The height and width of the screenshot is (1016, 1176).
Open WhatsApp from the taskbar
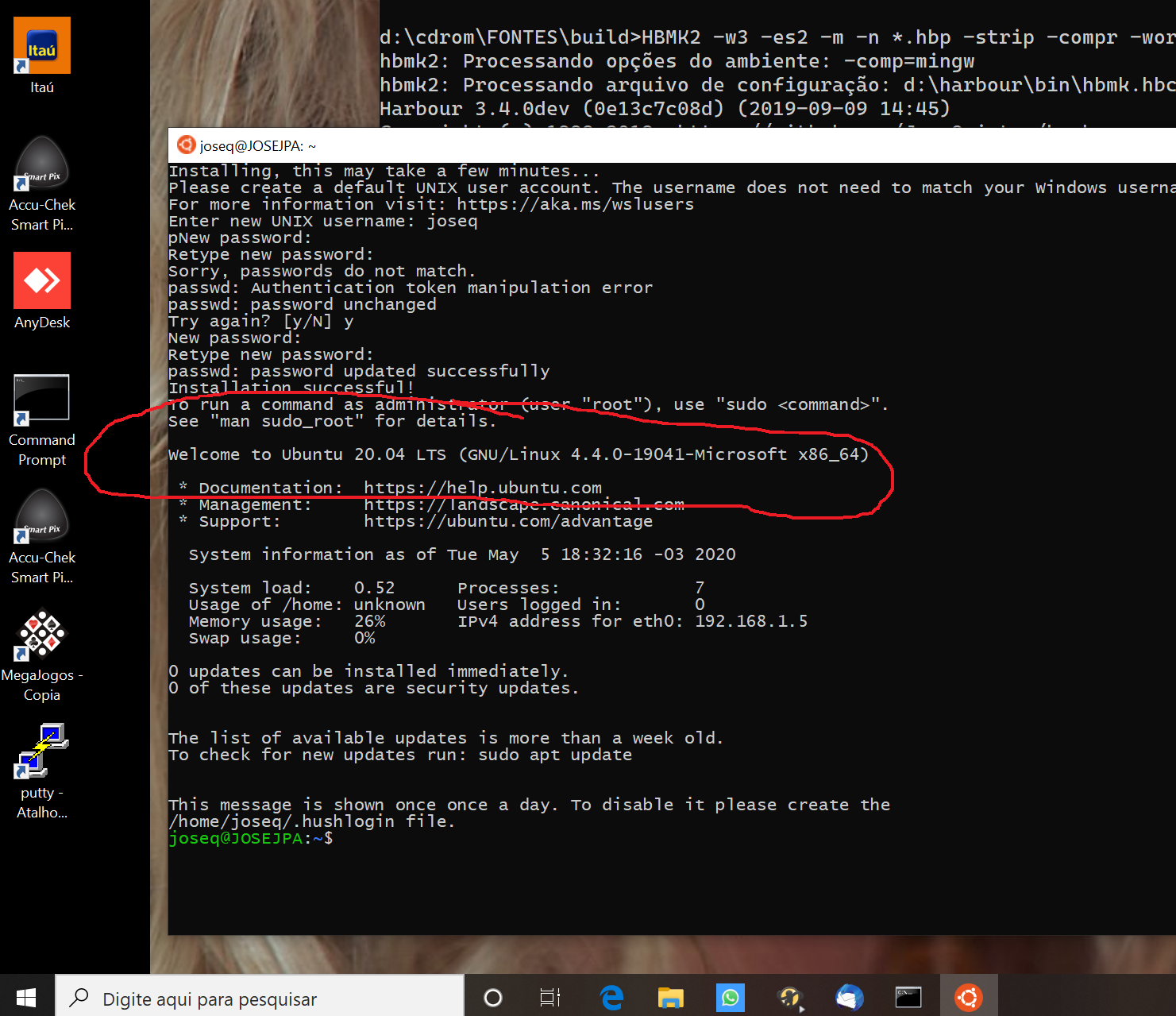[x=731, y=997]
